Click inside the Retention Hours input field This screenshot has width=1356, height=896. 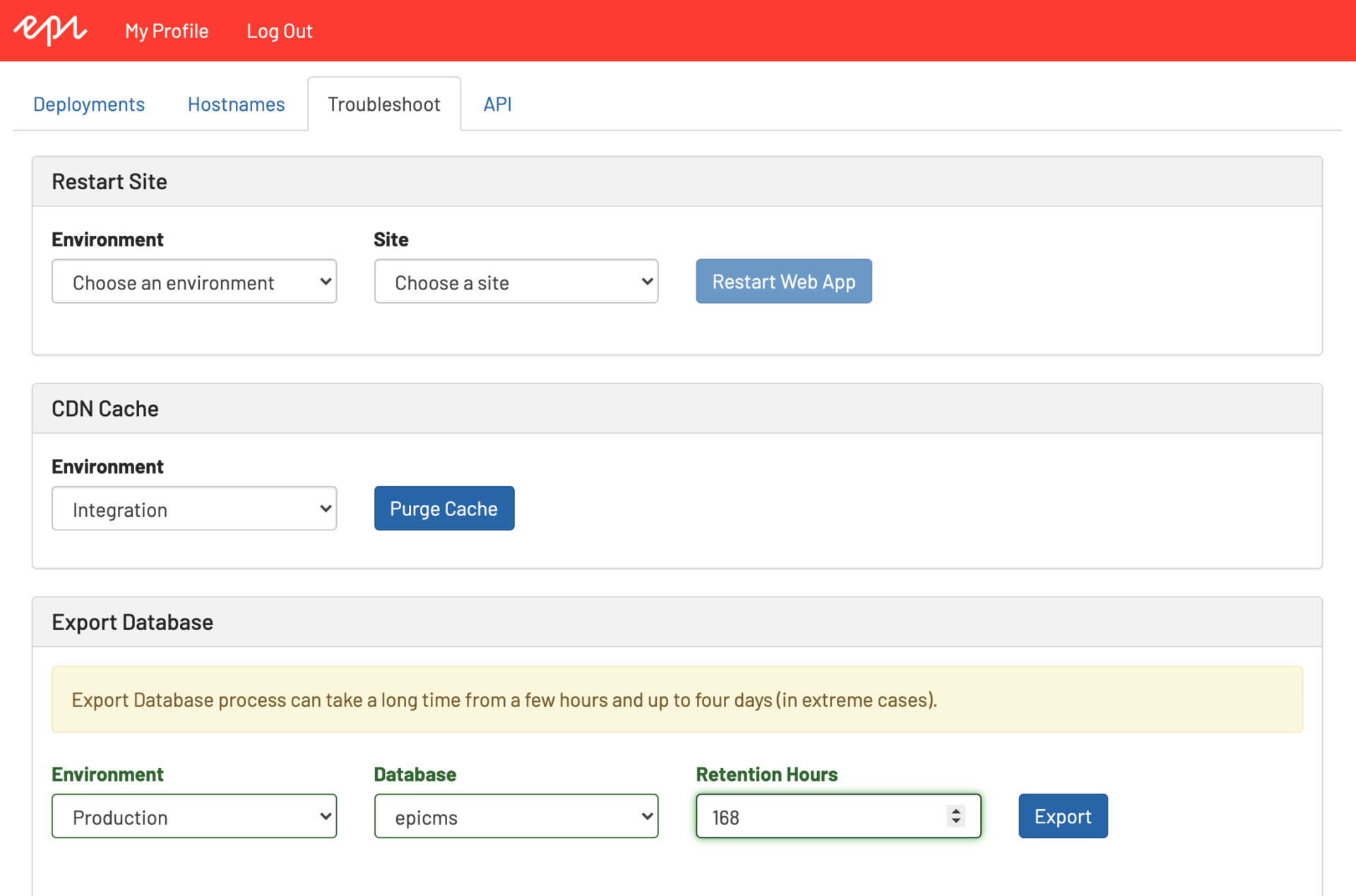[x=812, y=816]
